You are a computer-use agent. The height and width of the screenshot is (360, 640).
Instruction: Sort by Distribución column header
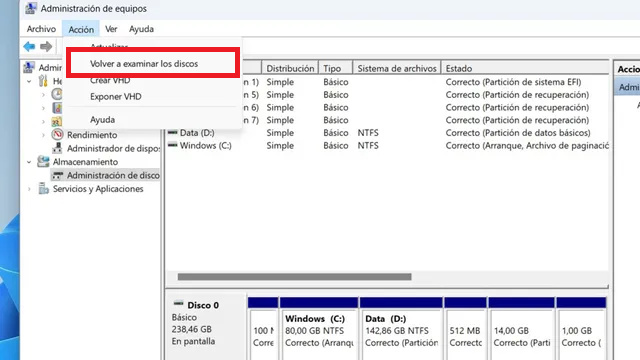coord(290,68)
